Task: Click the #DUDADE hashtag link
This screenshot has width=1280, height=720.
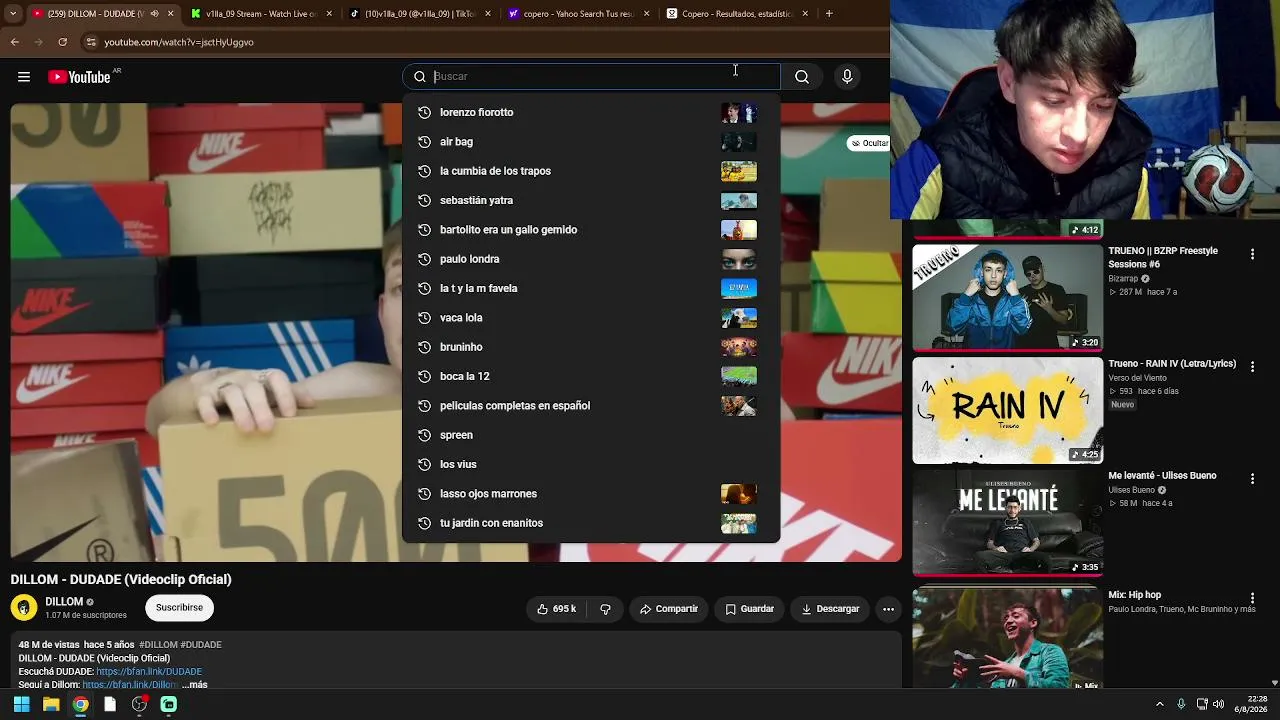Action: [201, 645]
